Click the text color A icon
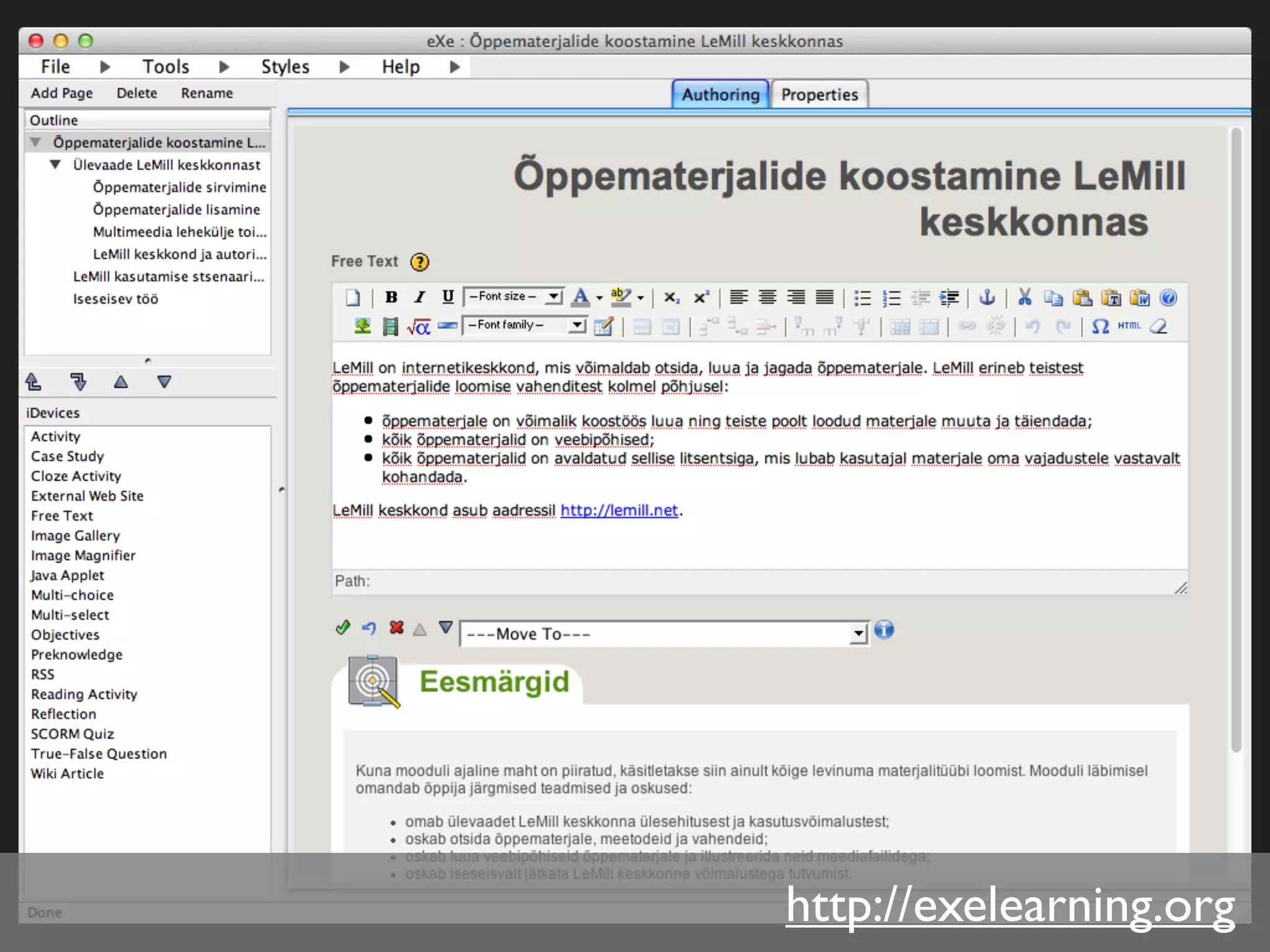This screenshot has width=1270, height=952. tap(580, 297)
